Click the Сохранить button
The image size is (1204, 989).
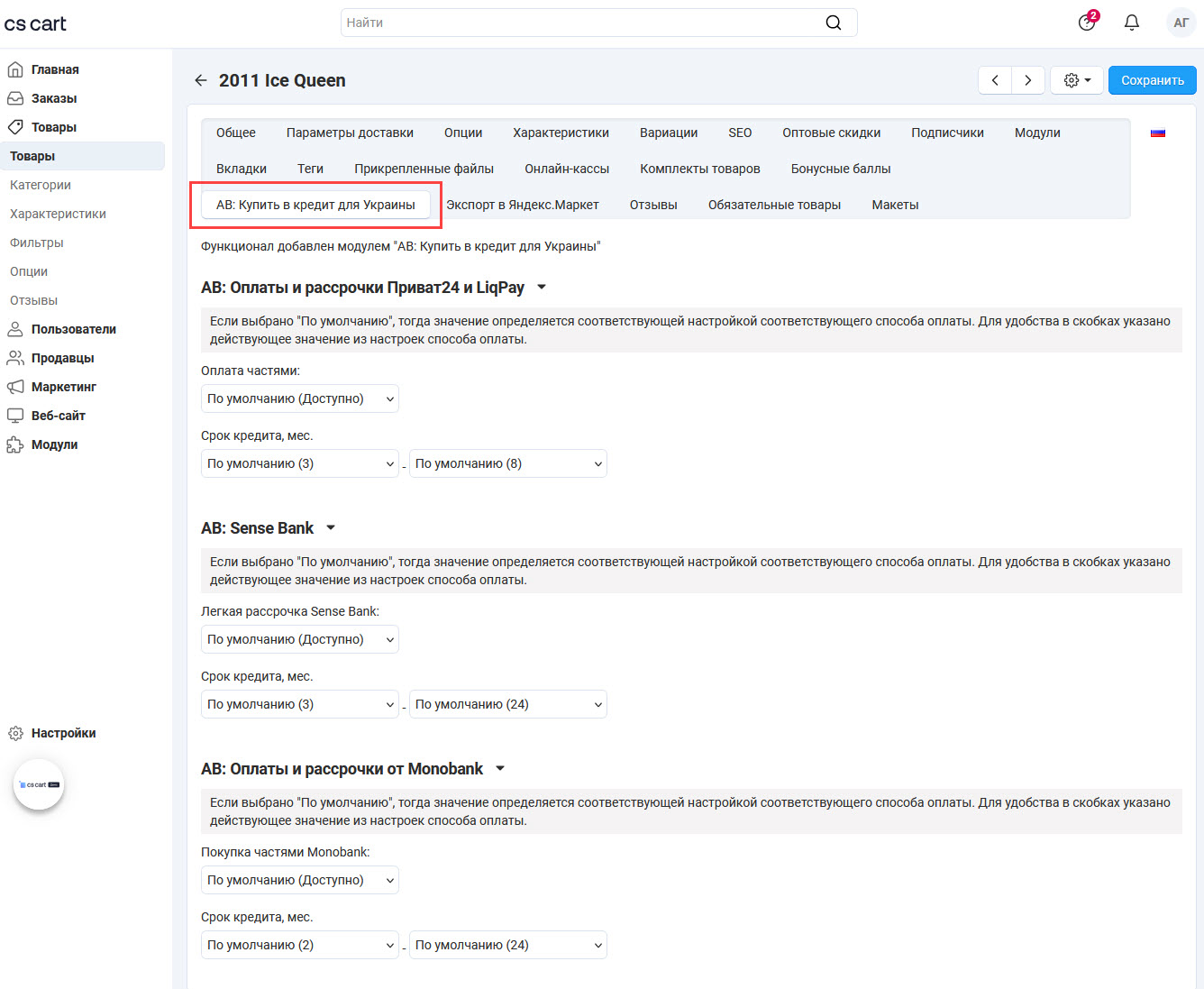point(1153,80)
